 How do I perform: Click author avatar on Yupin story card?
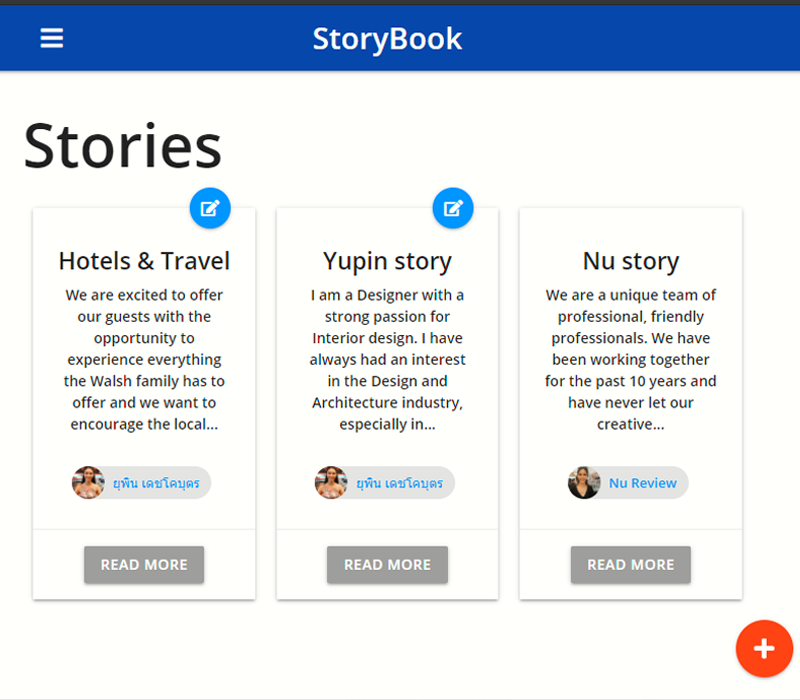pyautogui.click(x=331, y=483)
